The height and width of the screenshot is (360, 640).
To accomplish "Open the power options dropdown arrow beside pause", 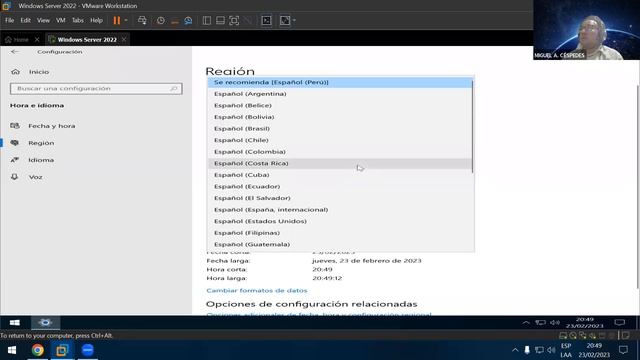I will (126, 20).
